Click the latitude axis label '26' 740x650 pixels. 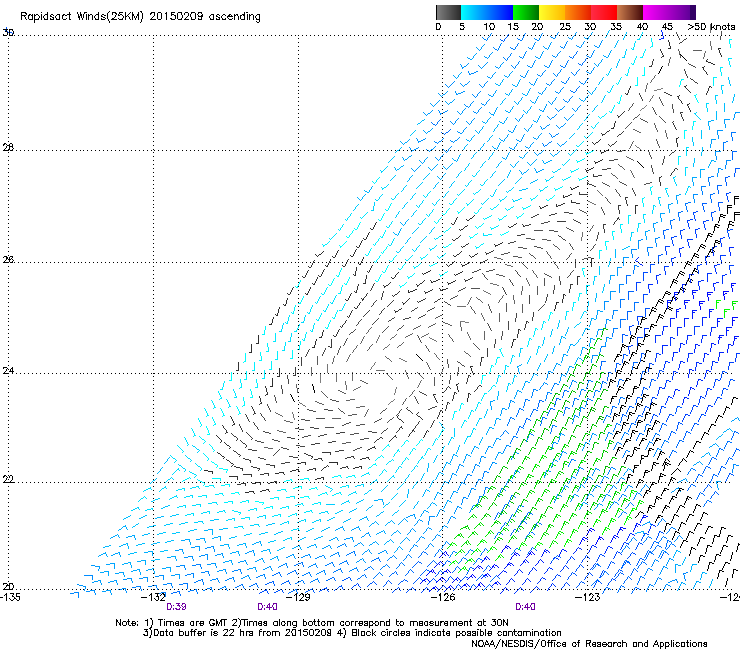[x=8, y=259]
